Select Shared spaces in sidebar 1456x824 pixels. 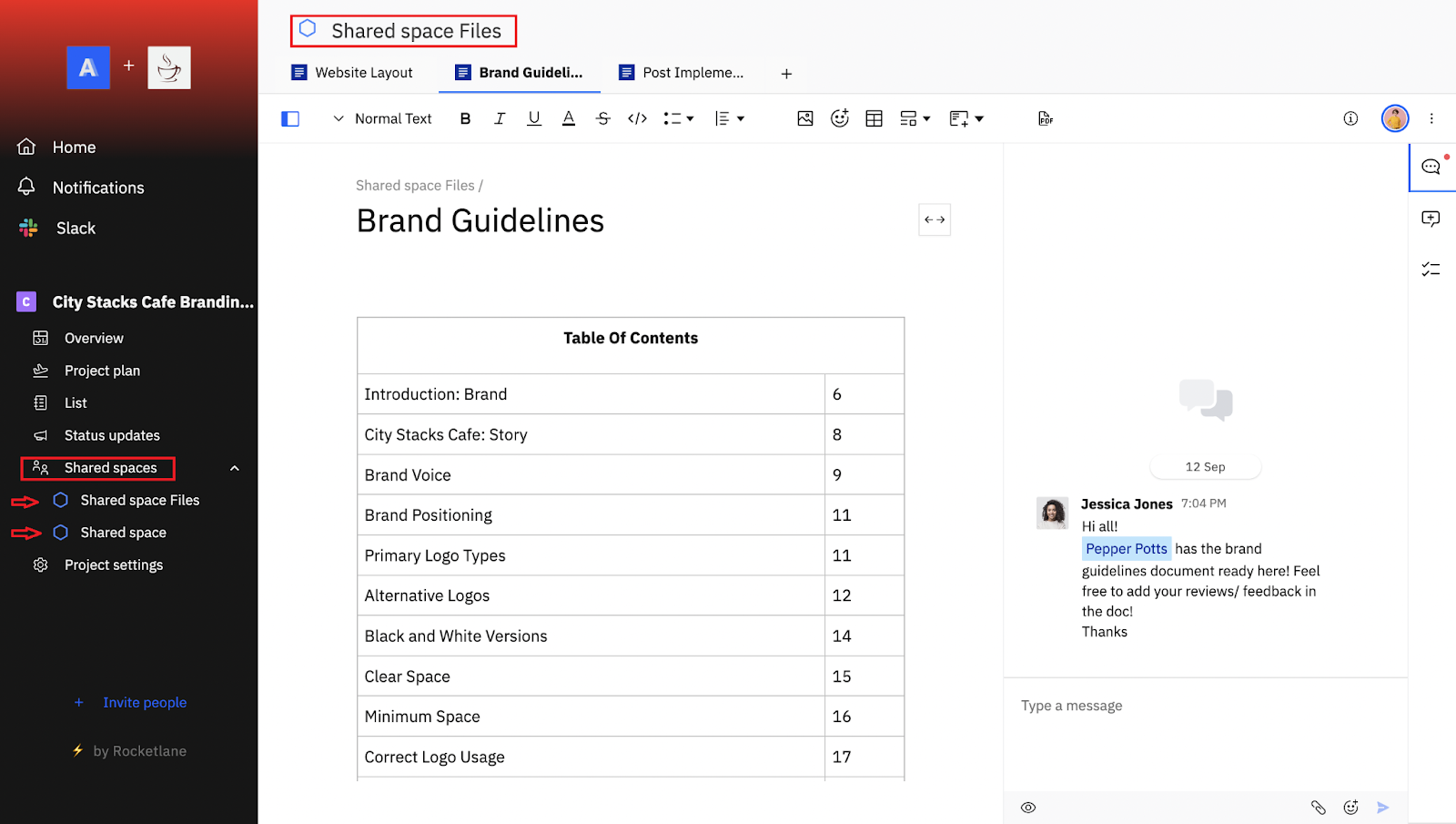pyautogui.click(x=97, y=468)
